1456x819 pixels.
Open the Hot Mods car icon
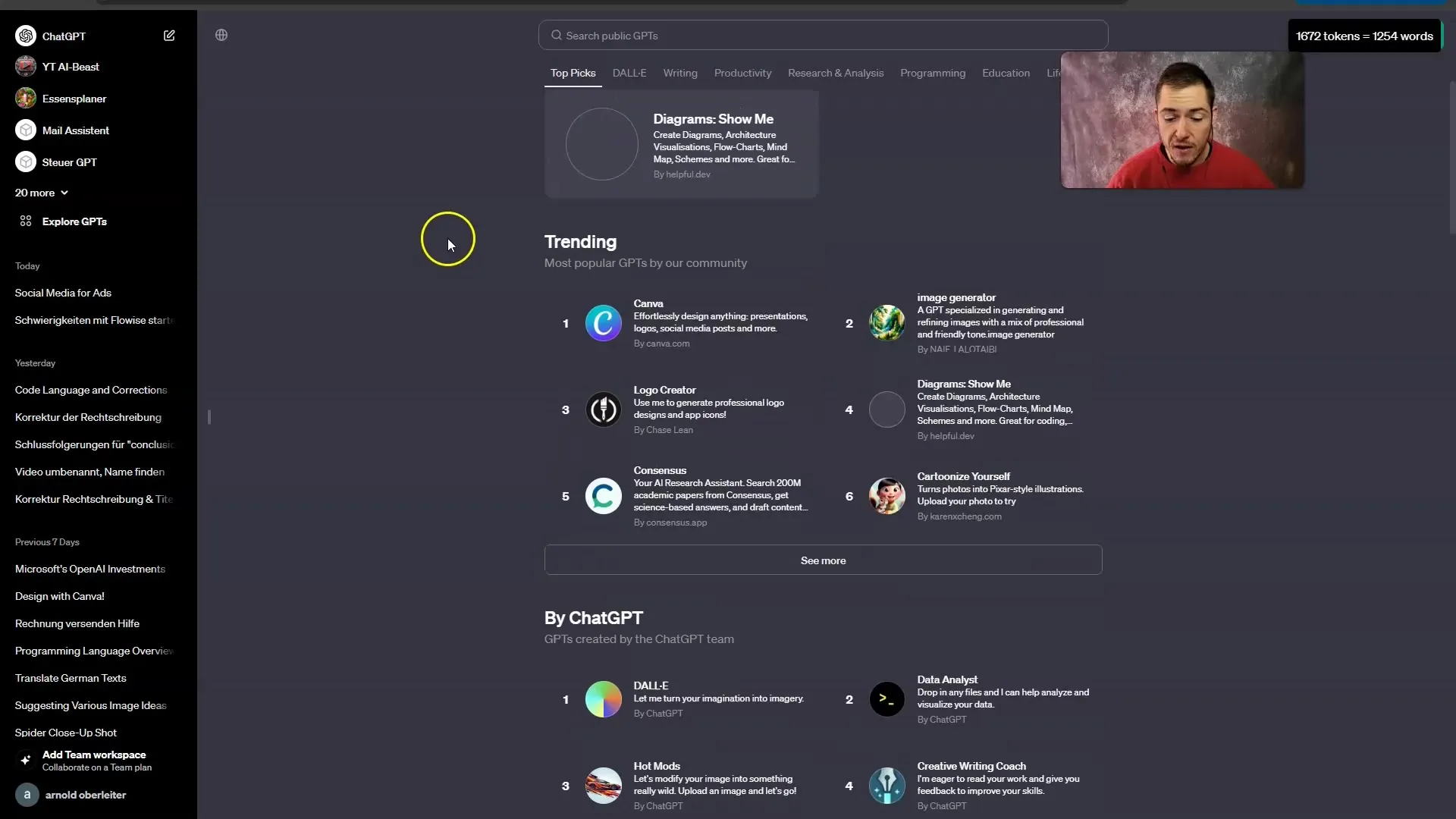[x=604, y=786]
